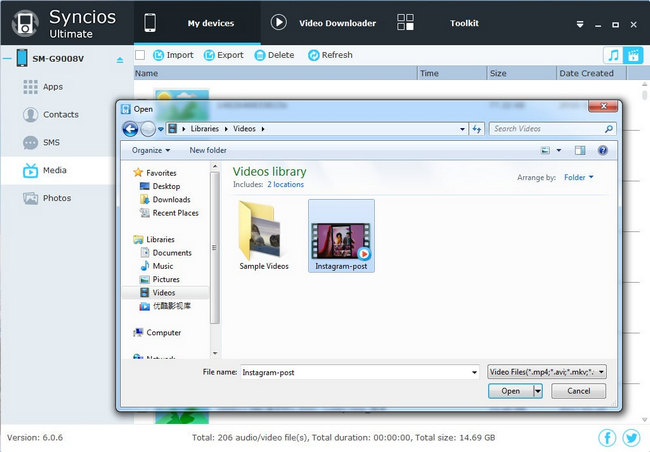650x452 pixels.
Task: Open the Syncios Facebook page icon
Action: 607,437
